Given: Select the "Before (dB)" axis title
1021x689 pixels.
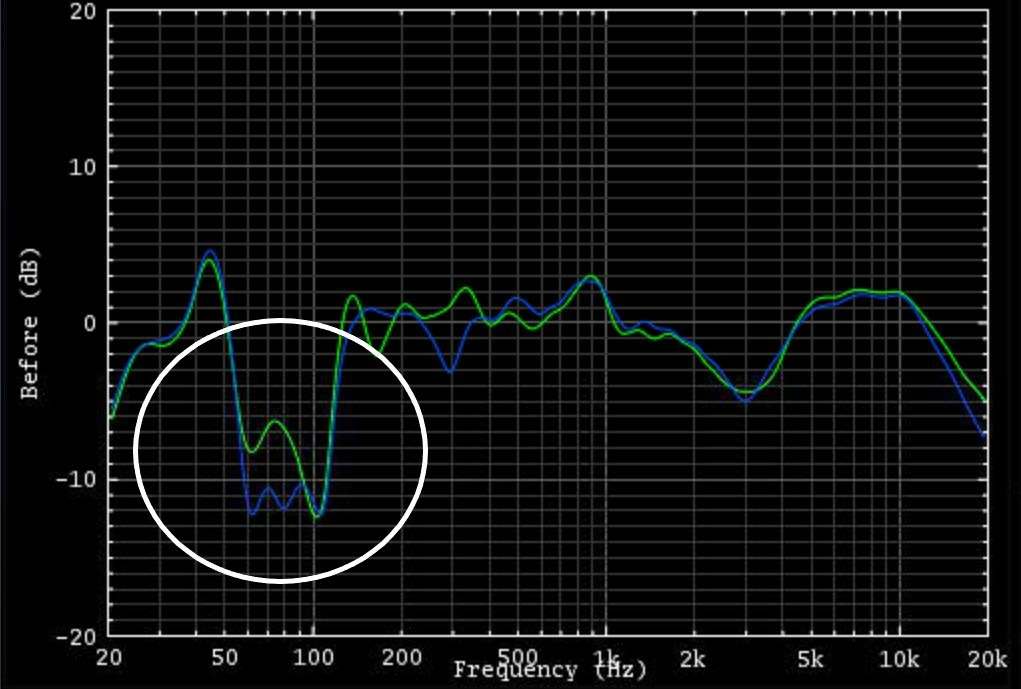Looking at the screenshot, I should pos(30,322).
